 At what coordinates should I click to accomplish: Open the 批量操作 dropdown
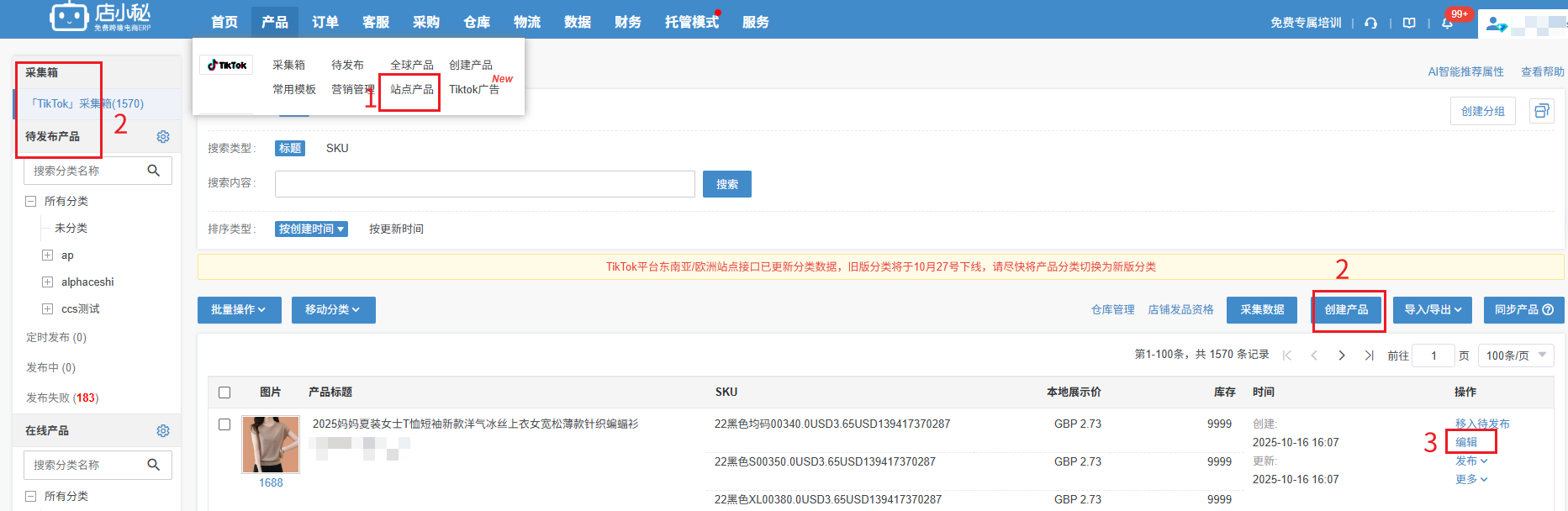click(238, 309)
